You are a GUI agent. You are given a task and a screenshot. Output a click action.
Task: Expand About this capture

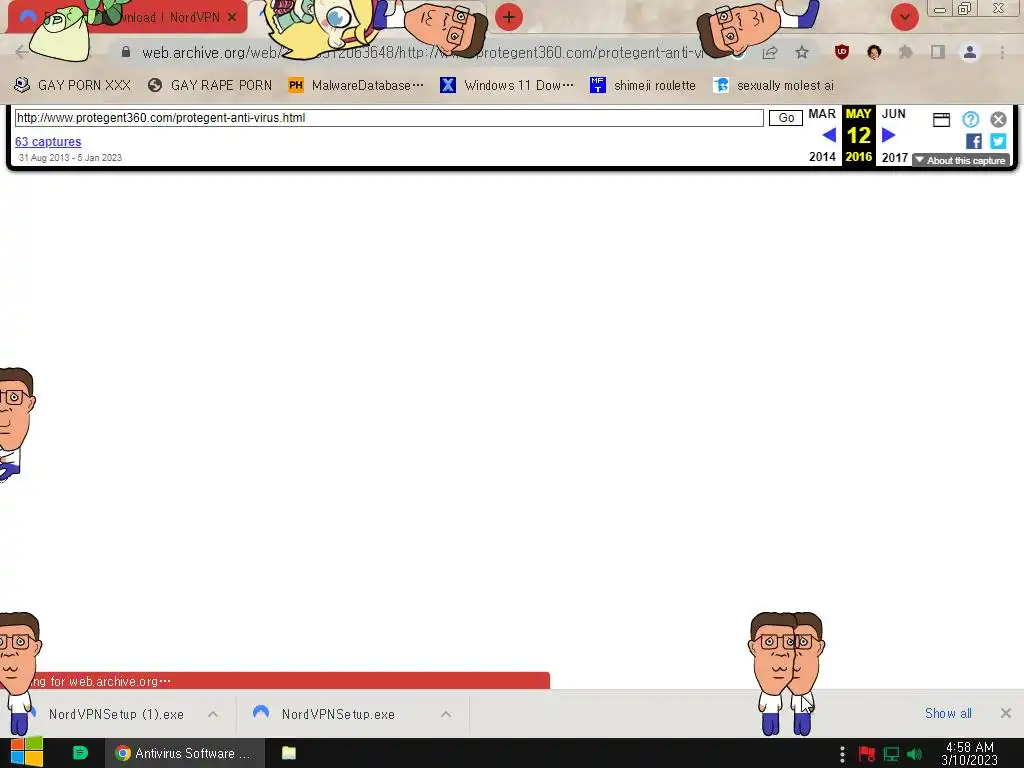pos(961,160)
